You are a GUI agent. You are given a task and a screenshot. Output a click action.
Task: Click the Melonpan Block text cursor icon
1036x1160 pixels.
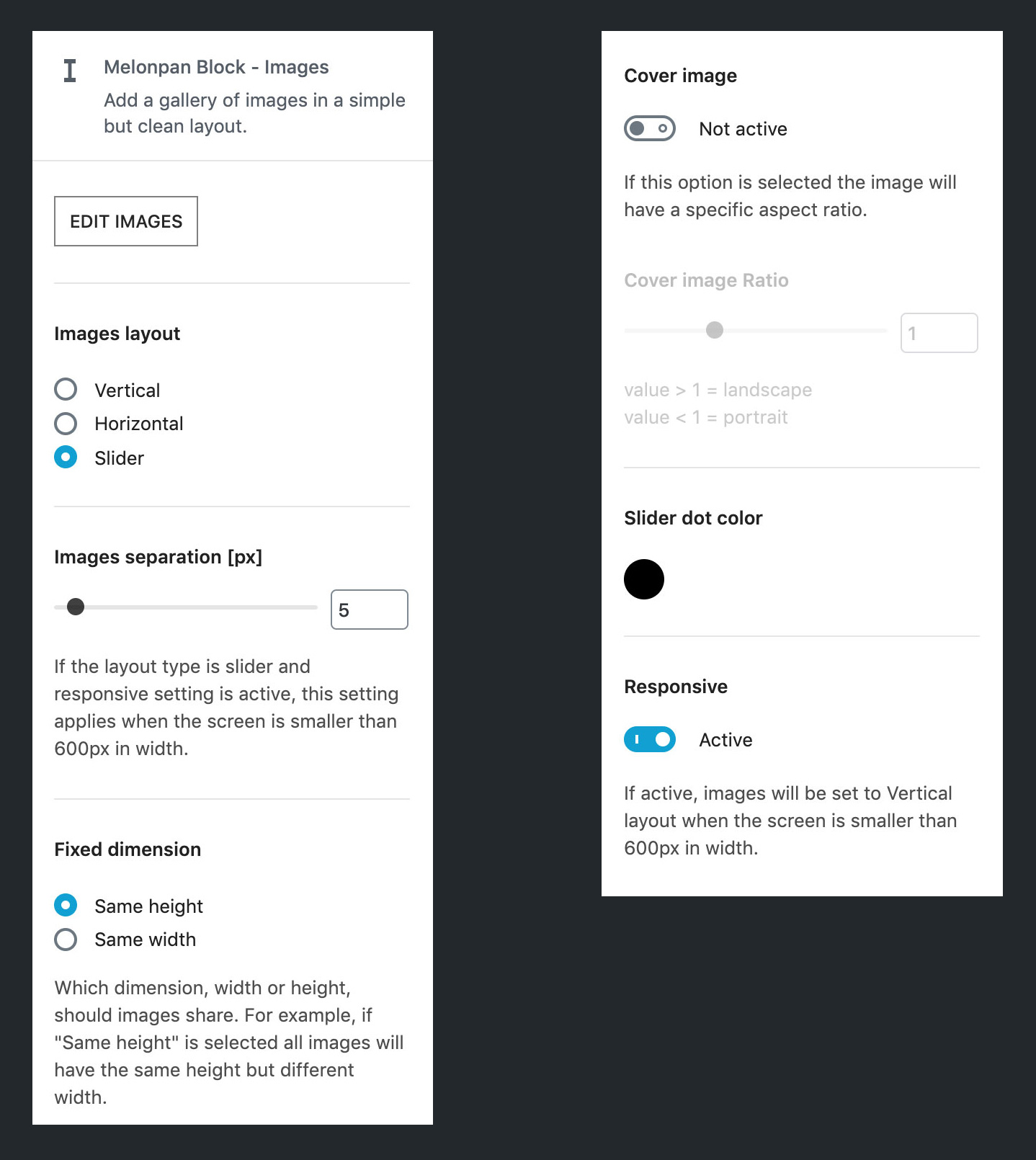pos(70,71)
